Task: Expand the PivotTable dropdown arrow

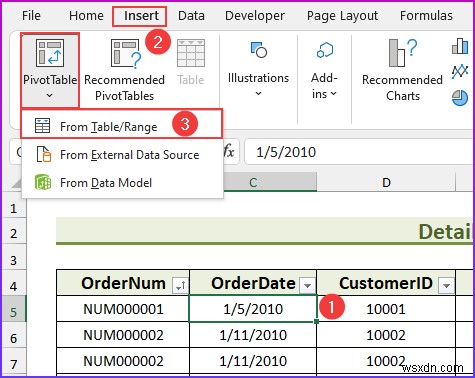Action: coord(50,96)
